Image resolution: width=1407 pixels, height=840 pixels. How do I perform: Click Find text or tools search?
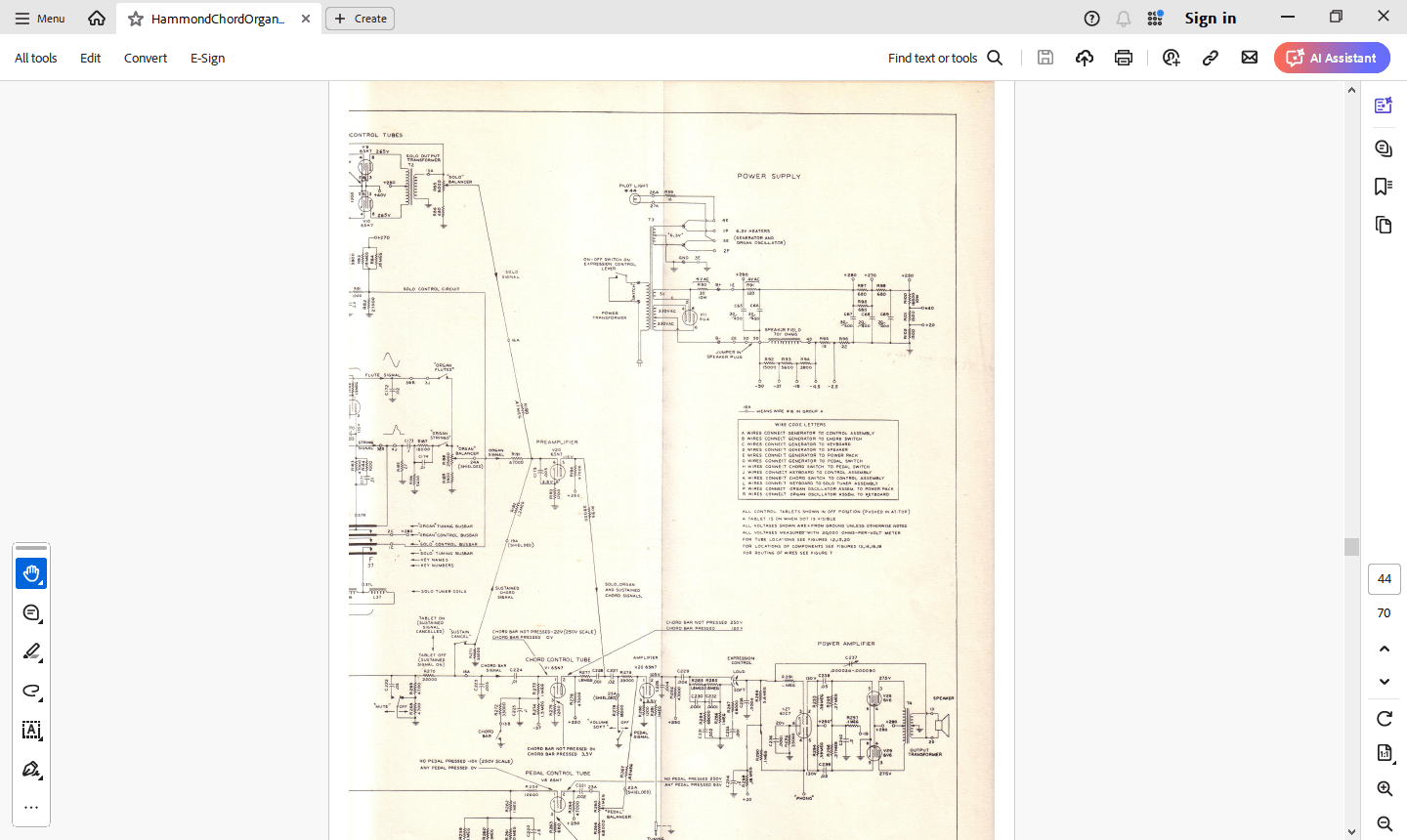pyautogui.click(x=945, y=58)
